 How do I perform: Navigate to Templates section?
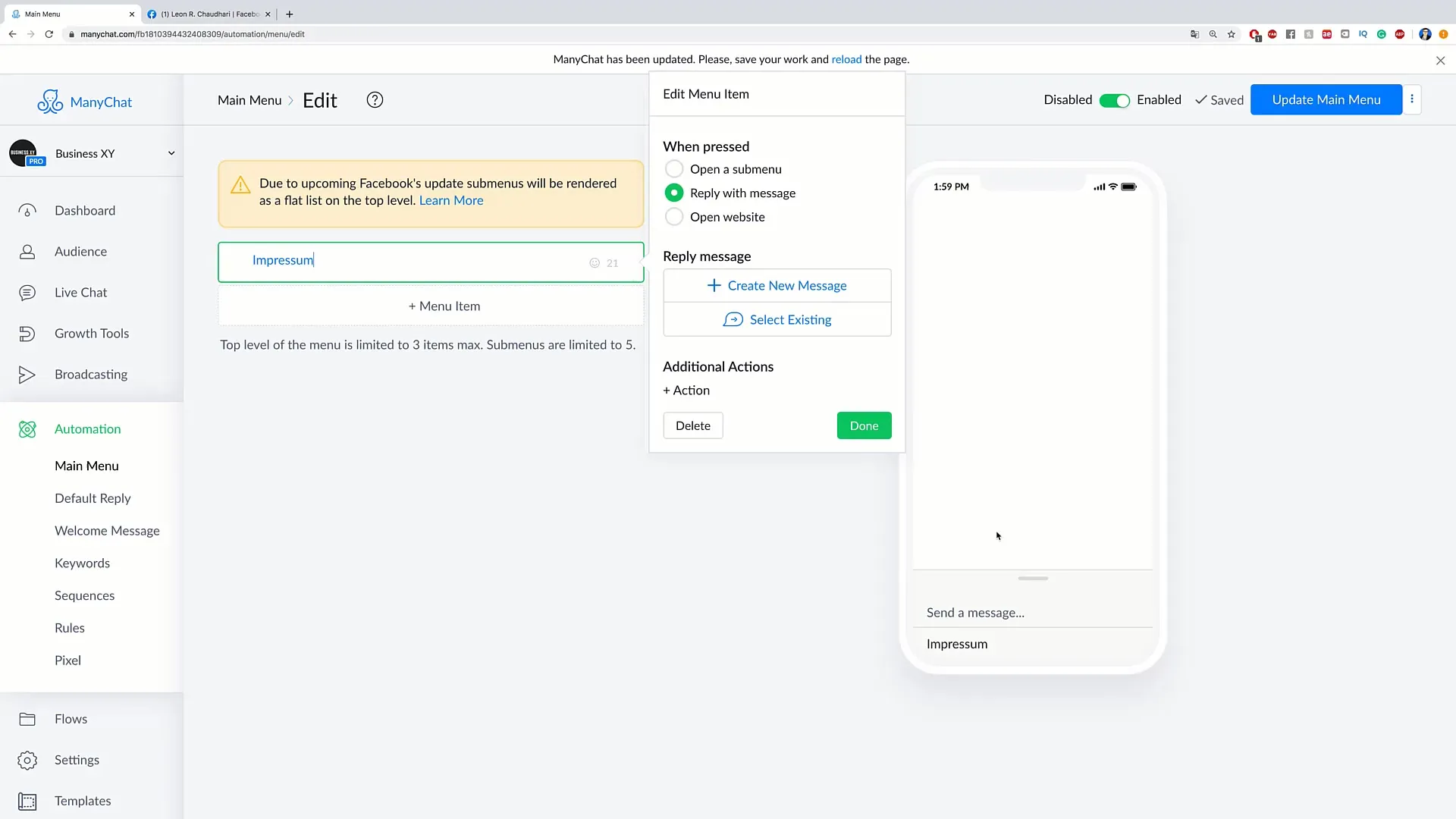pos(83,800)
